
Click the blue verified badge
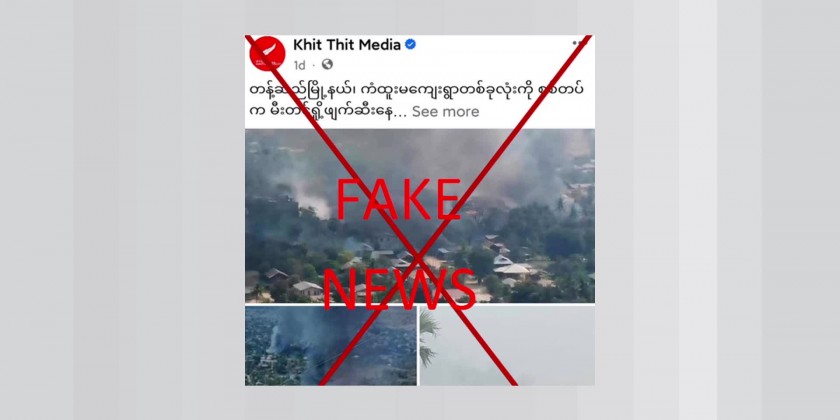point(410,44)
